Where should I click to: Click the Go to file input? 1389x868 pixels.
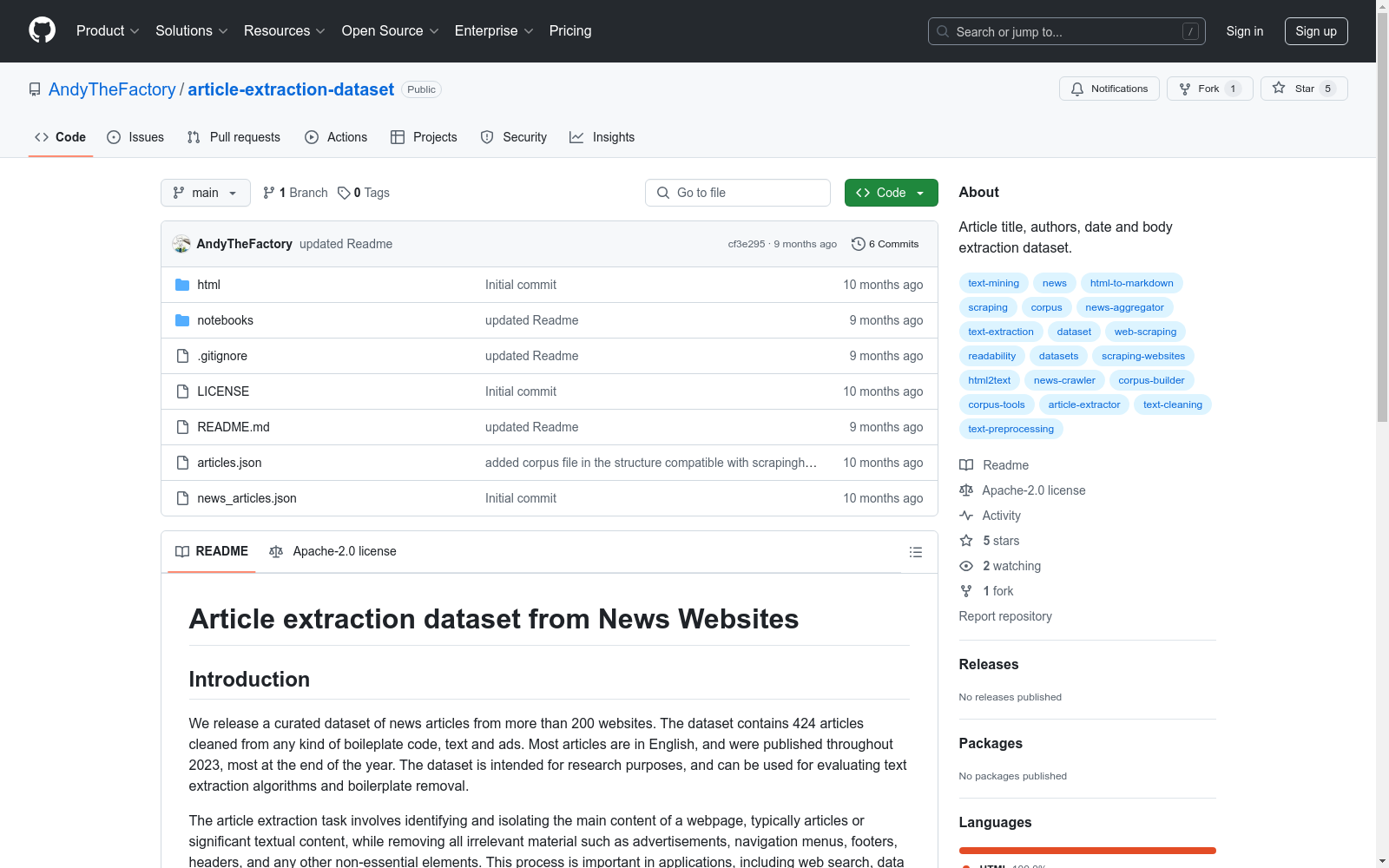tap(738, 193)
